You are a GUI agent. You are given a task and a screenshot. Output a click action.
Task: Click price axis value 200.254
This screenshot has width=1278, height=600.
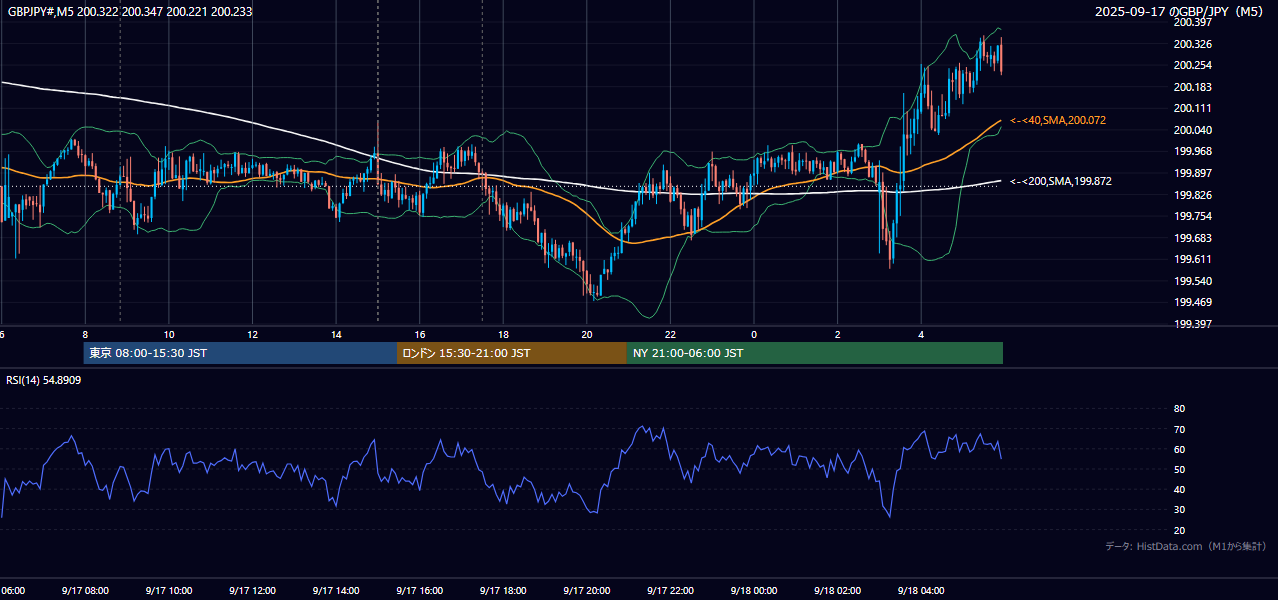[1191, 65]
